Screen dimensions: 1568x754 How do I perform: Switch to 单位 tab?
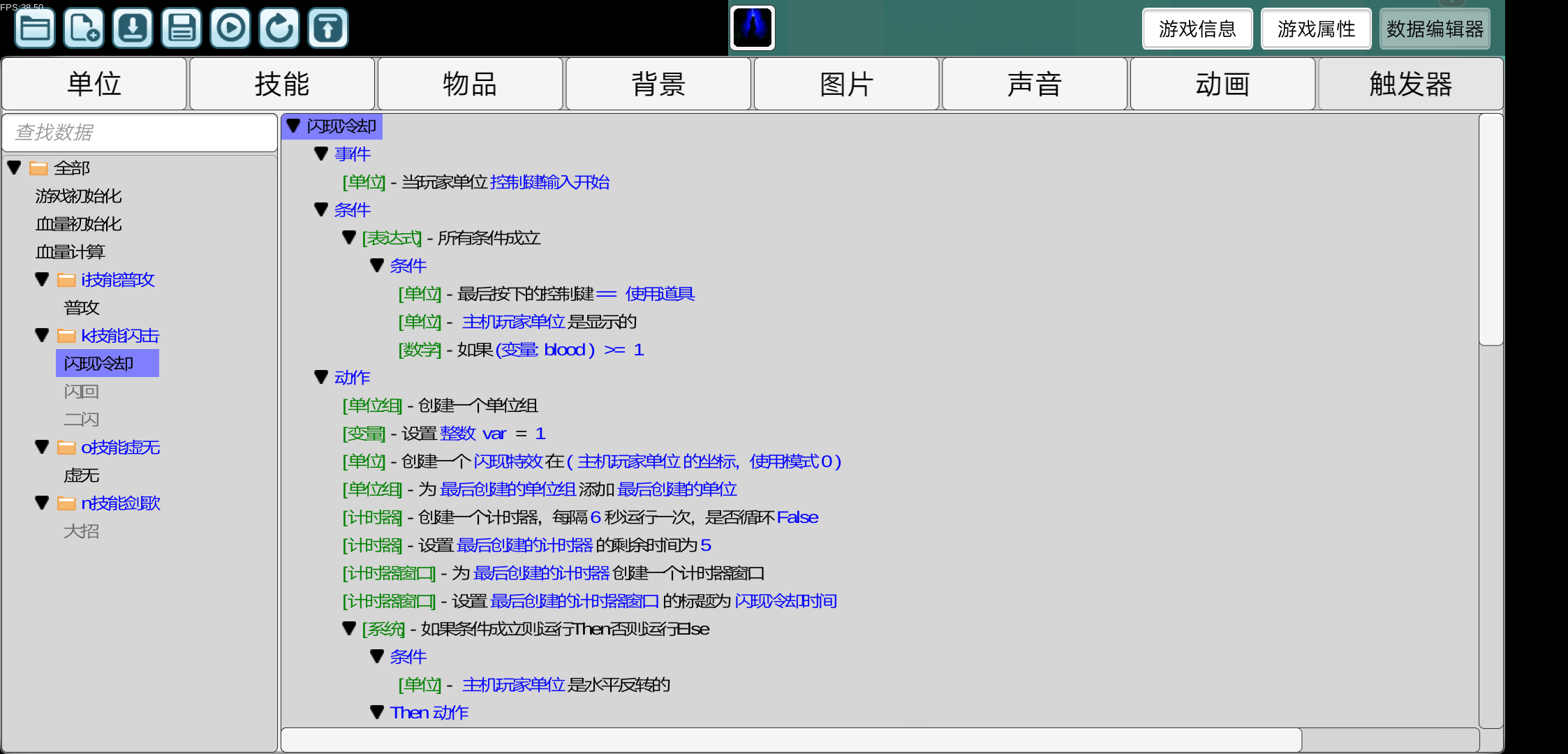(x=94, y=84)
